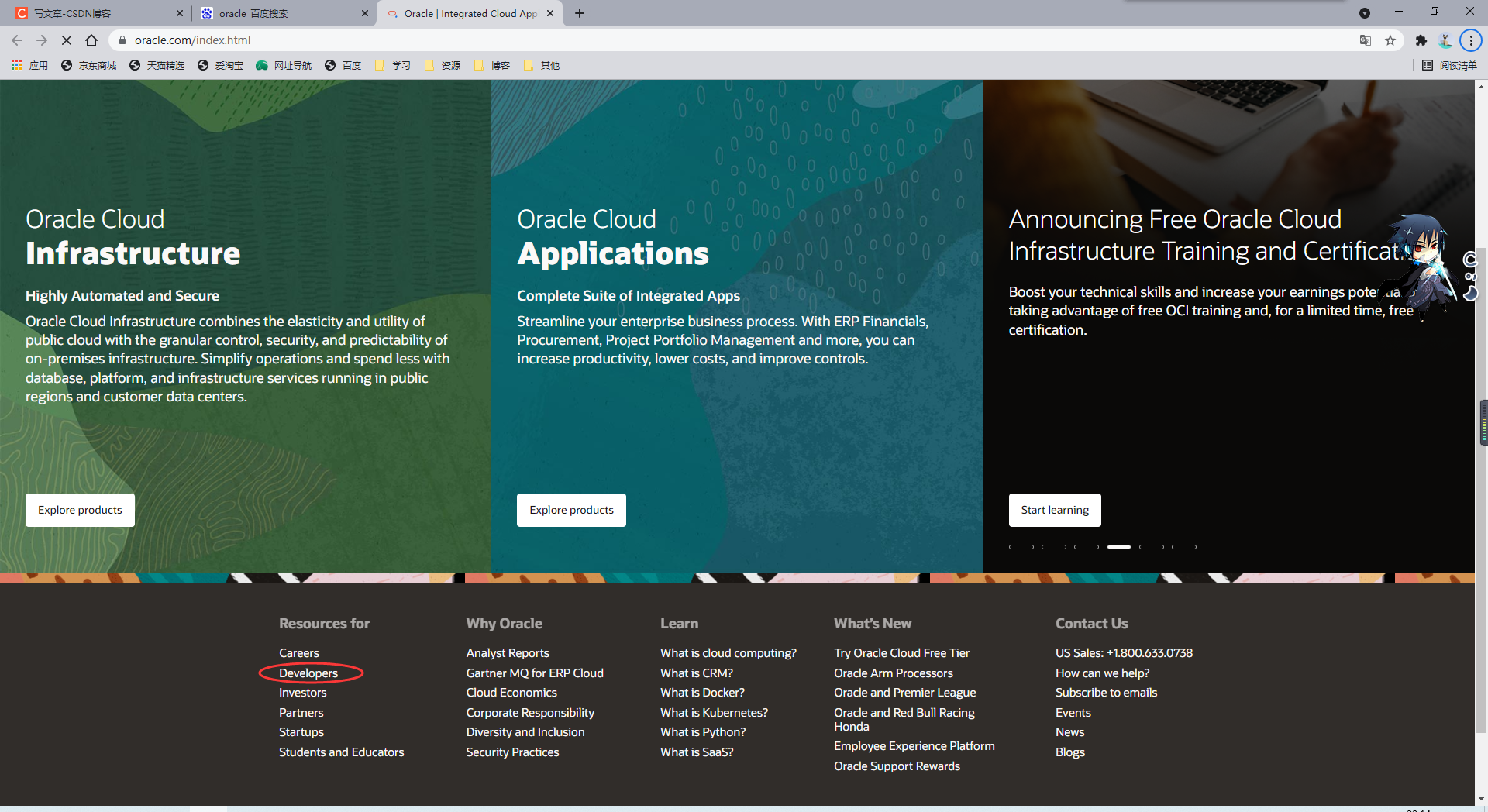The image size is (1488, 812).
Task: Open the Investors footer link
Action: (x=303, y=693)
